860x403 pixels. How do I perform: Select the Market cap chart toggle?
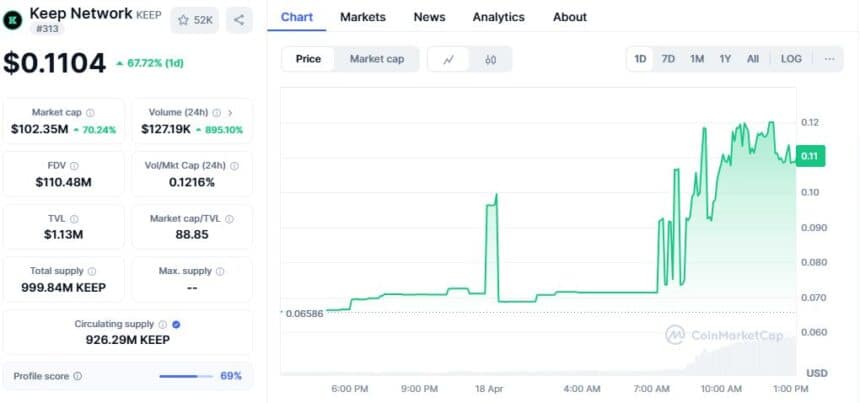click(377, 59)
